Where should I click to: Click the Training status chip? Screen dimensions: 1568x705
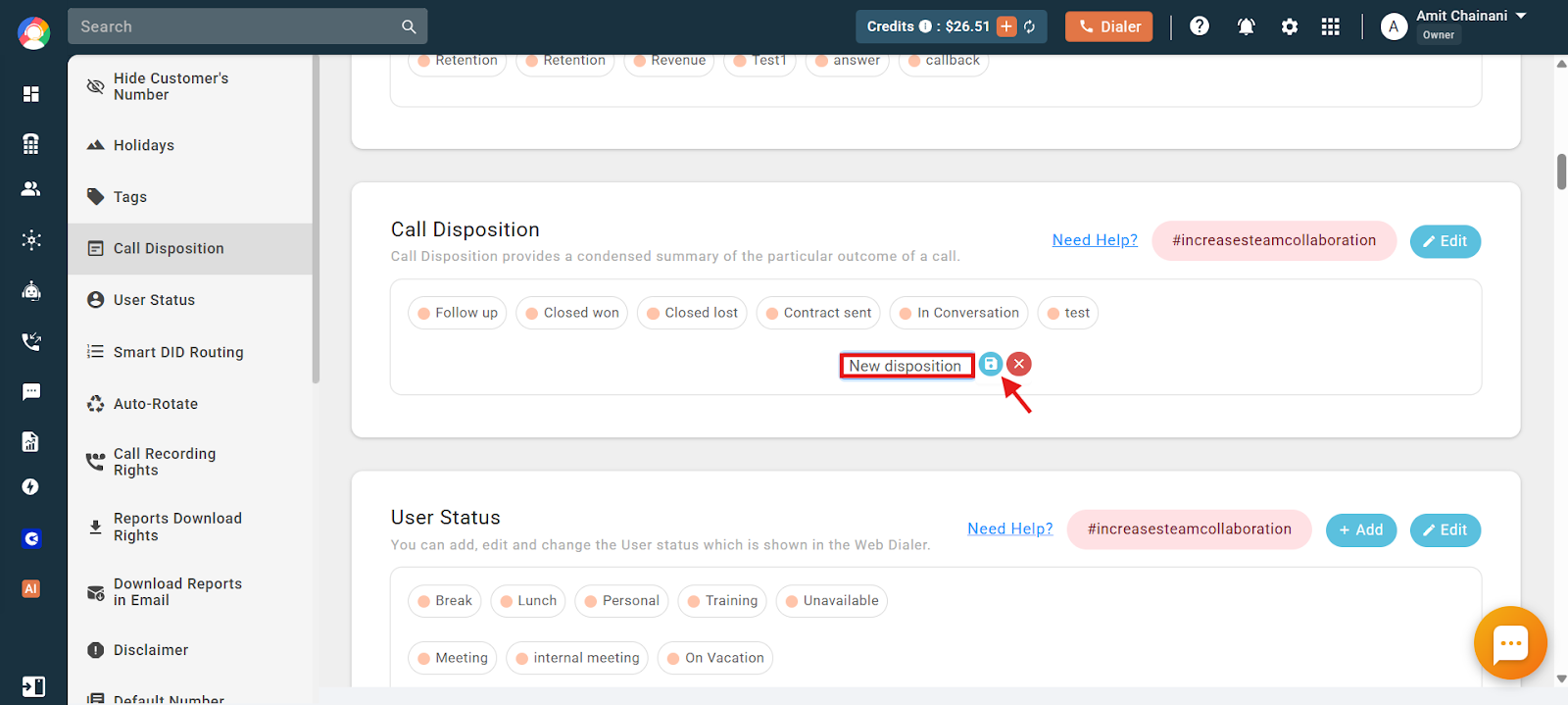coord(722,601)
